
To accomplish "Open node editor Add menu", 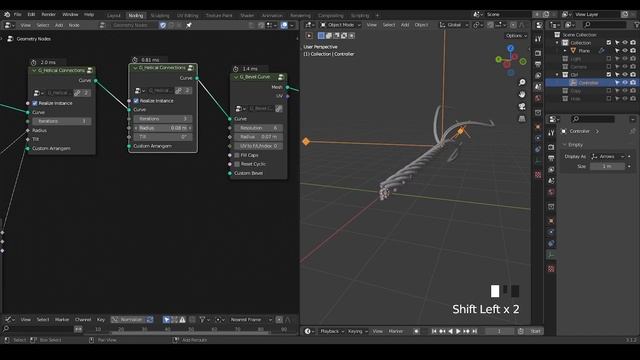I will 59,25.
